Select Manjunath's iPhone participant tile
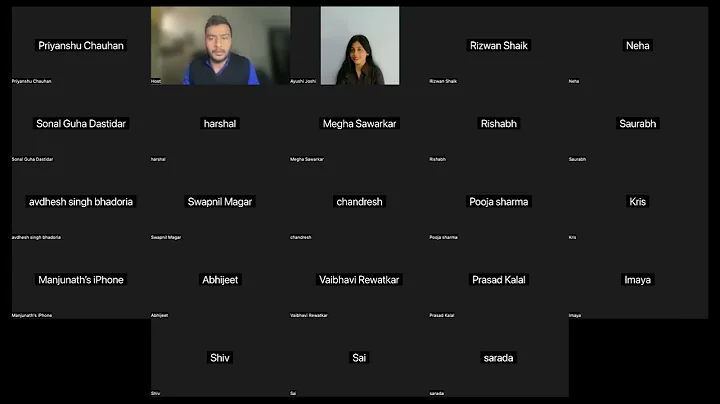The width and height of the screenshot is (720, 404). pos(81,280)
